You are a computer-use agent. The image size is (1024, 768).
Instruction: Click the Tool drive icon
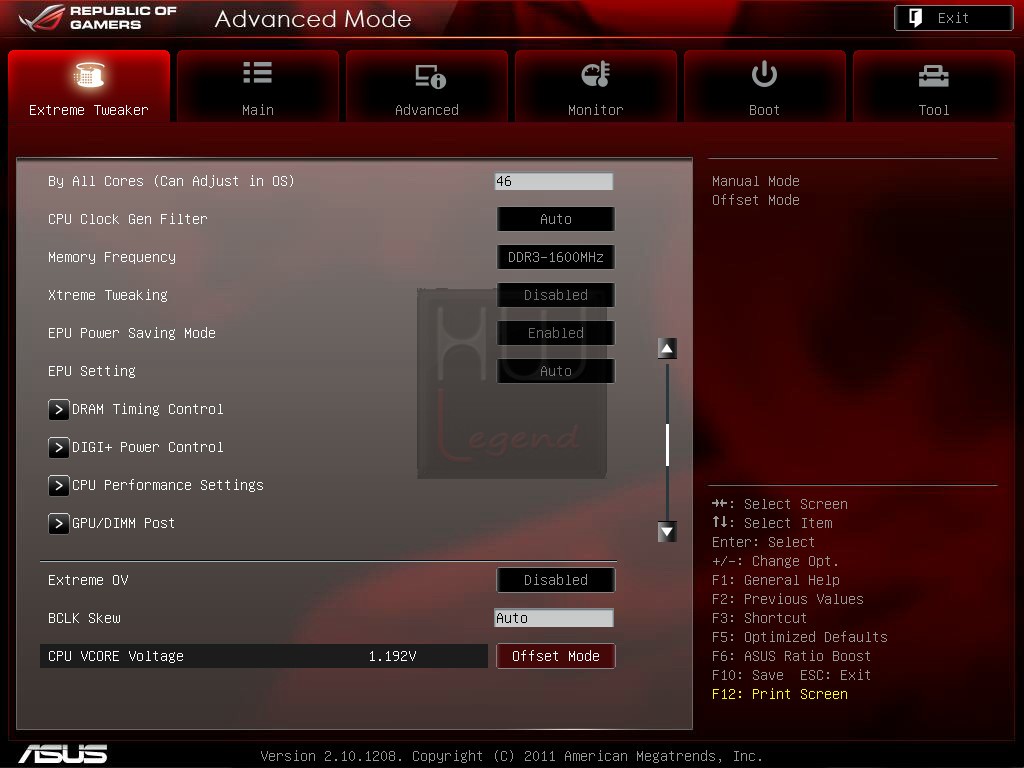[x=933, y=76]
